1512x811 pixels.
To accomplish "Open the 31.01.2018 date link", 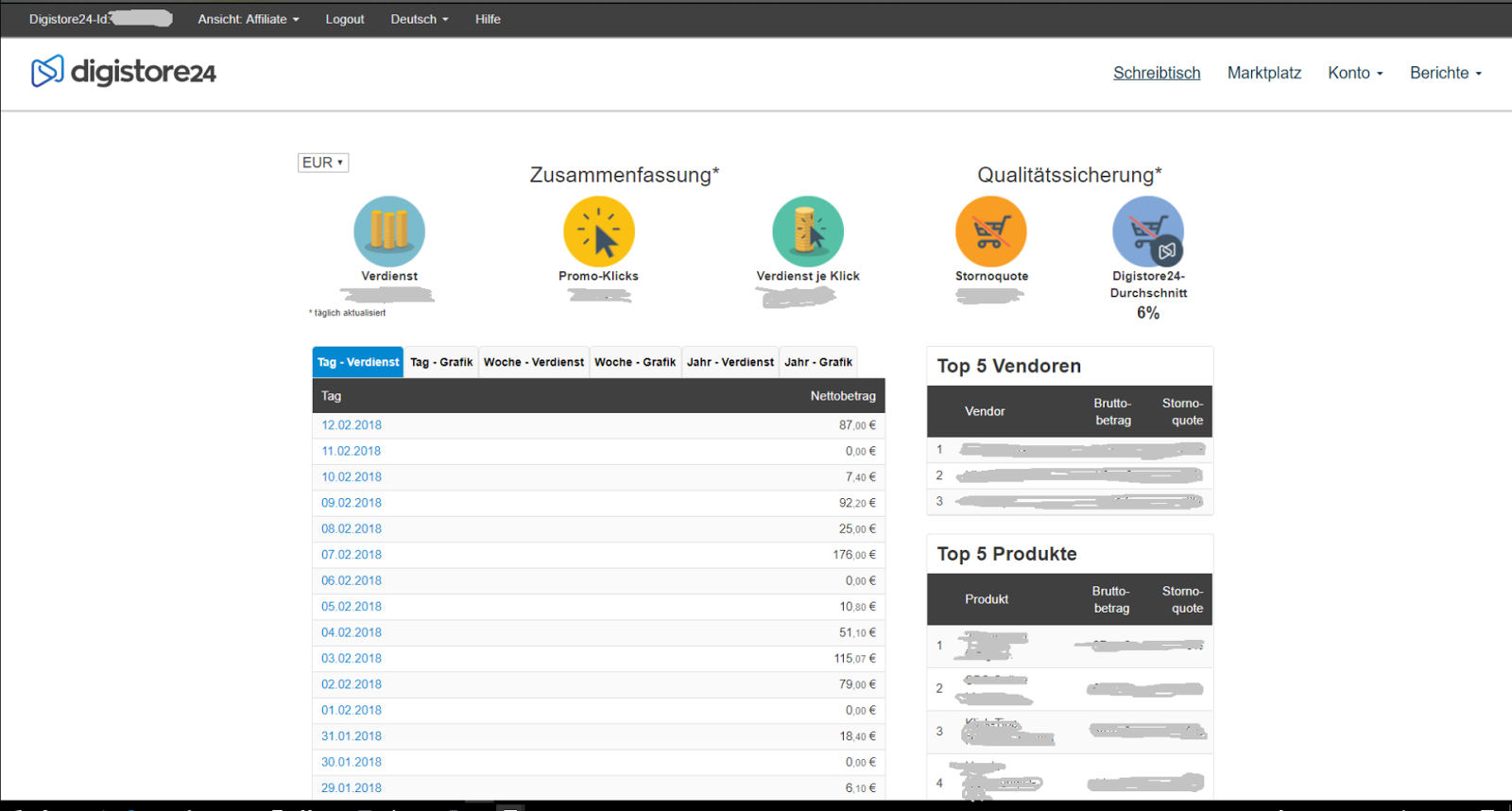I will coord(352,736).
